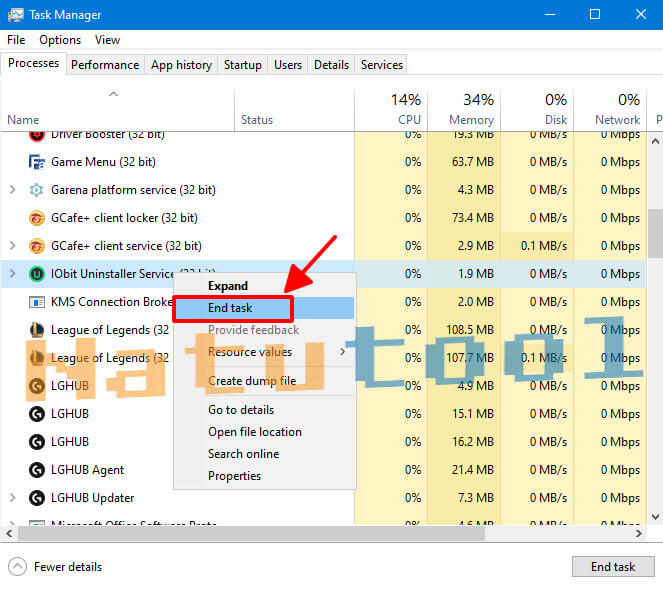Expand the LGHUB Updater group
The image size is (663, 589).
[13, 498]
